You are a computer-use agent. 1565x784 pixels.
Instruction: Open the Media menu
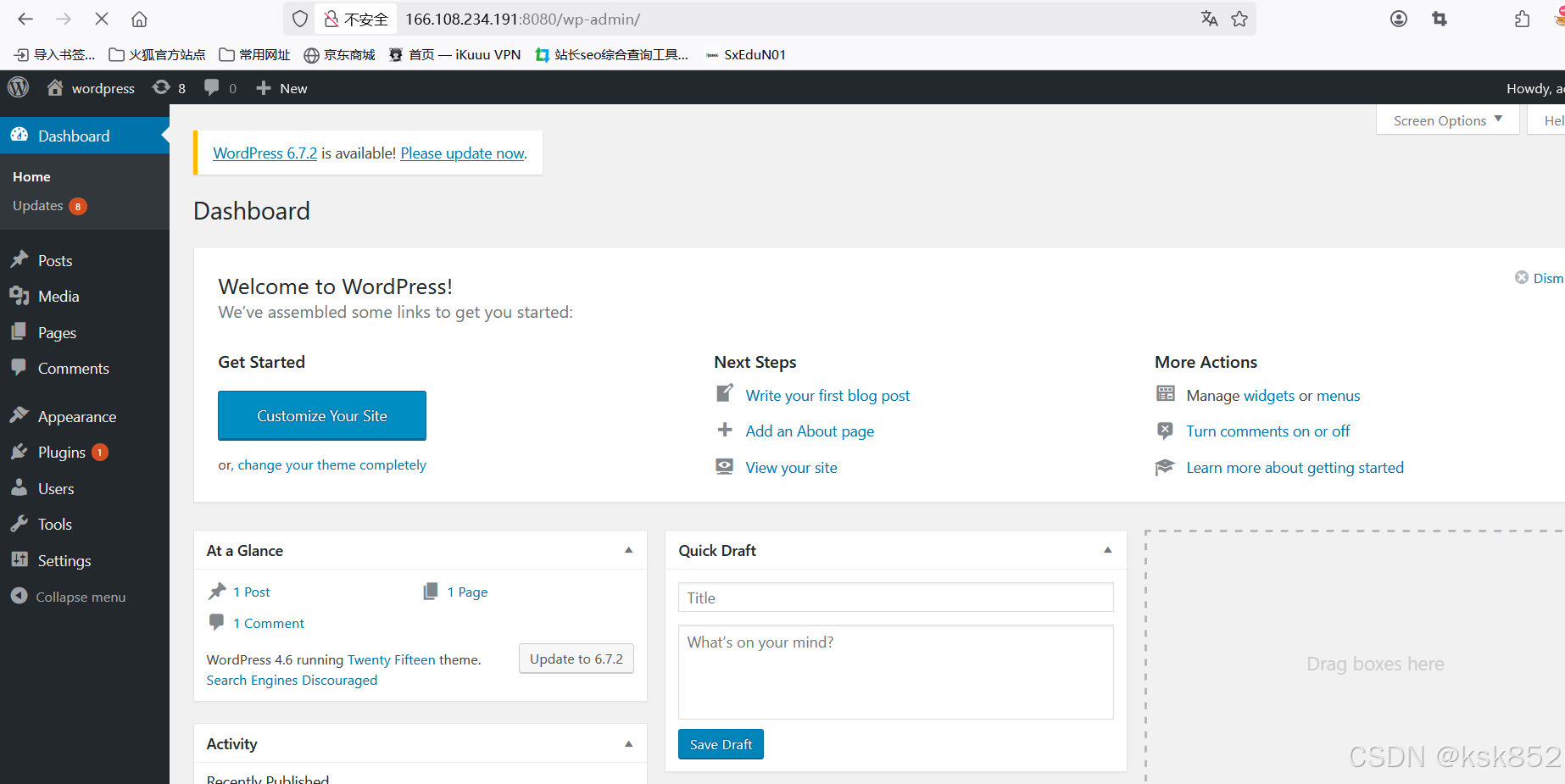(x=85, y=297)
